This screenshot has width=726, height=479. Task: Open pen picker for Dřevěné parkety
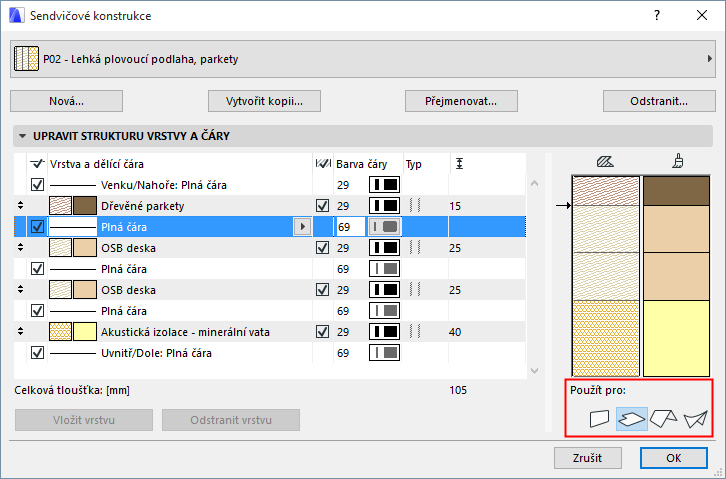[x=384, y=205]
